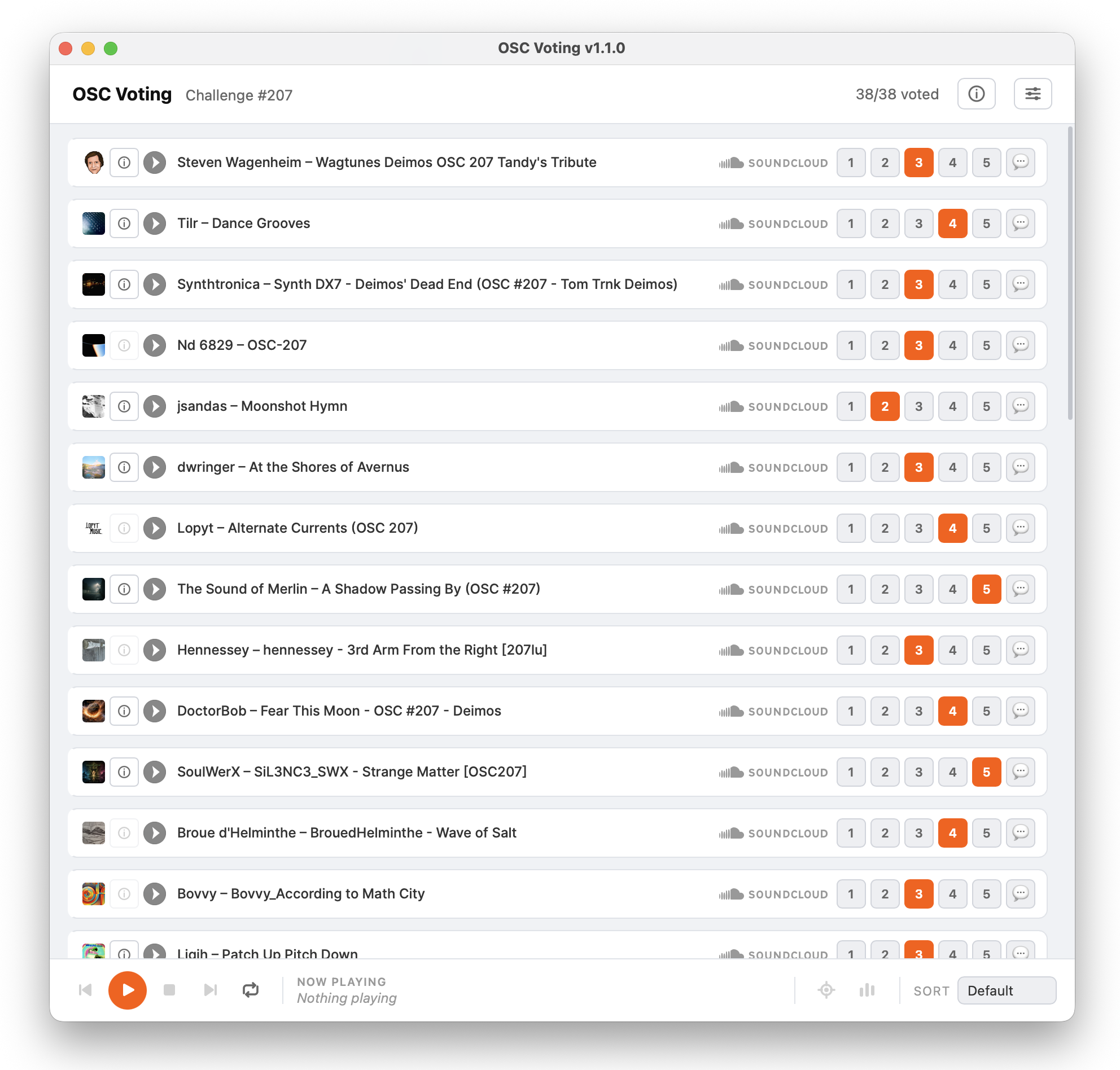Viewport: 1120px width, 1070px height.
Task: Open the Sort dropdown showing Default
Action: (1006, 990)
